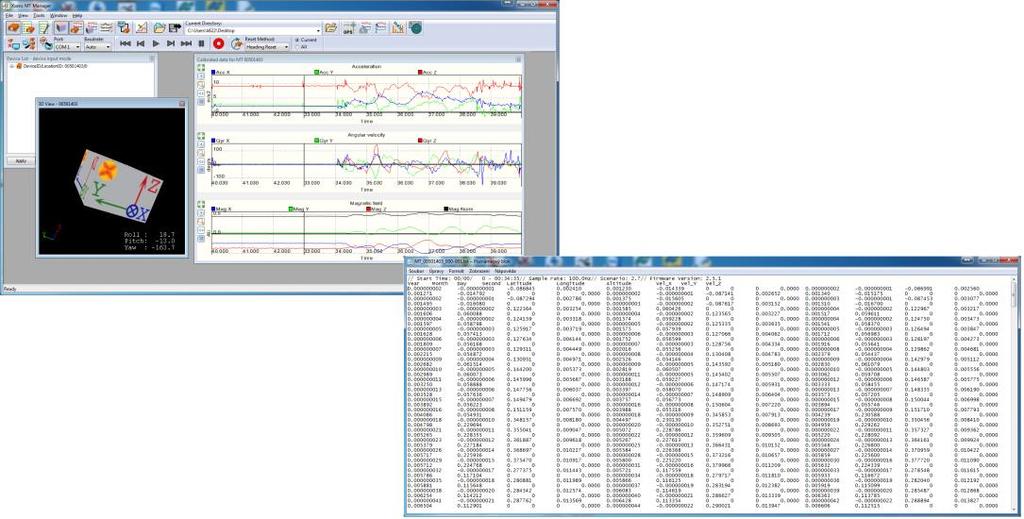Click green zoom-fit icon of Angular velocity graph
Image resolution: width=1024 pixels, height=519 pixels.
[x=201, y=136]
